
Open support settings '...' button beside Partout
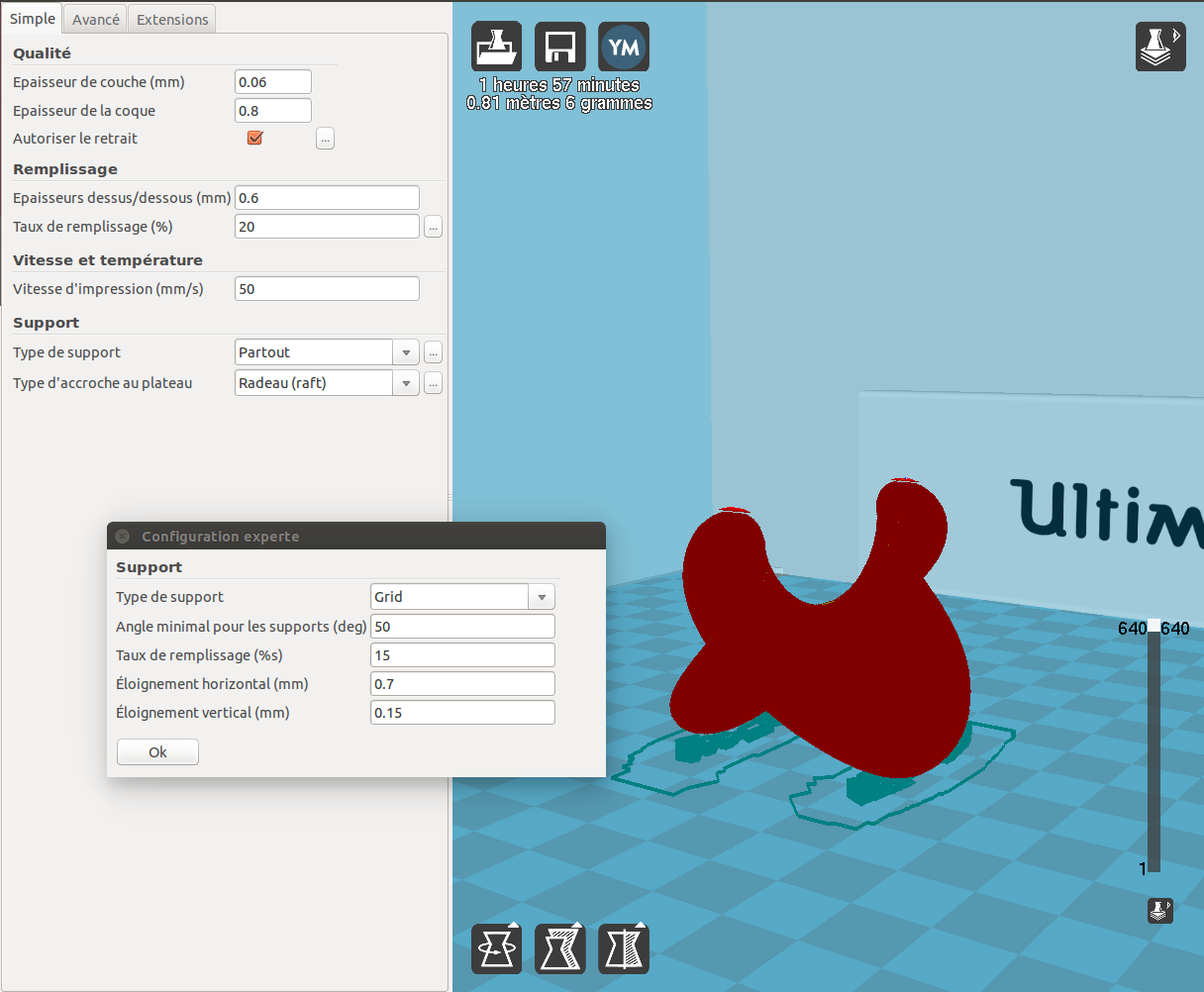coord(433,352)
